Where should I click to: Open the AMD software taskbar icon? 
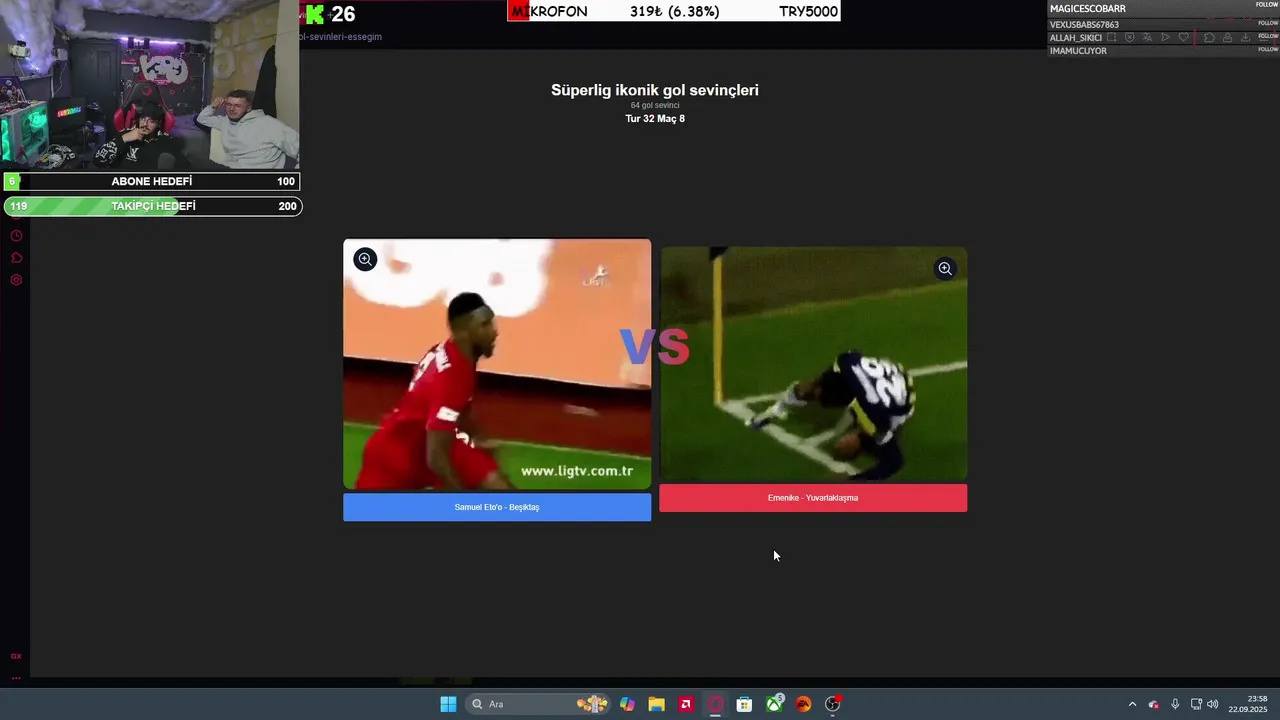pyautogui.click(x=686, y=704)
